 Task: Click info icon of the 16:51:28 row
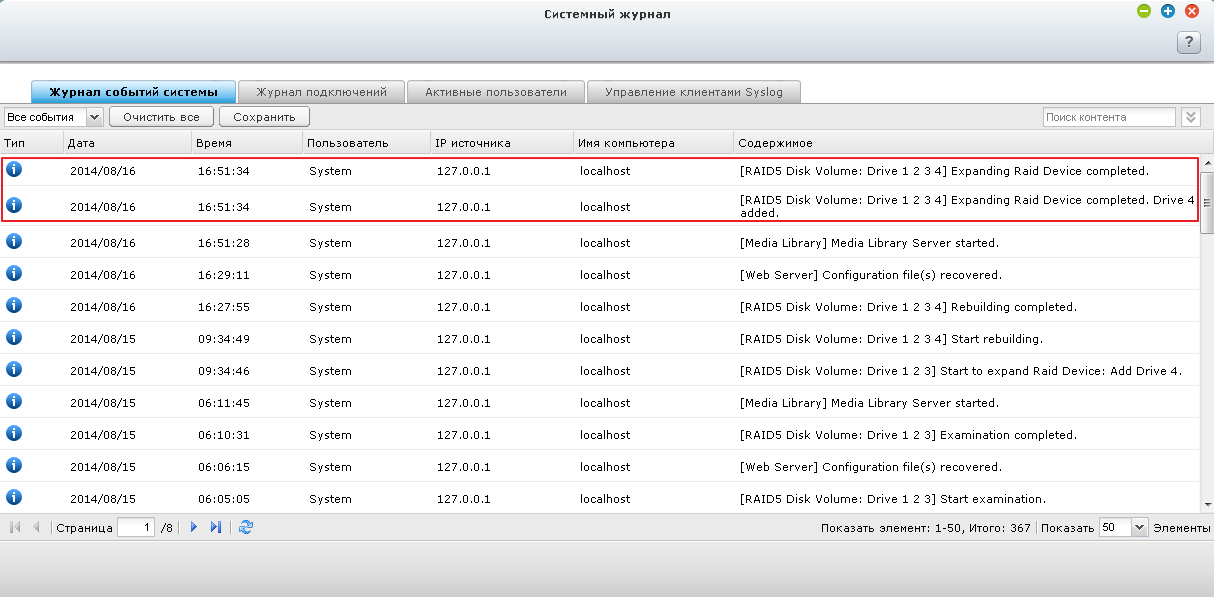click(x=14, y=241)
